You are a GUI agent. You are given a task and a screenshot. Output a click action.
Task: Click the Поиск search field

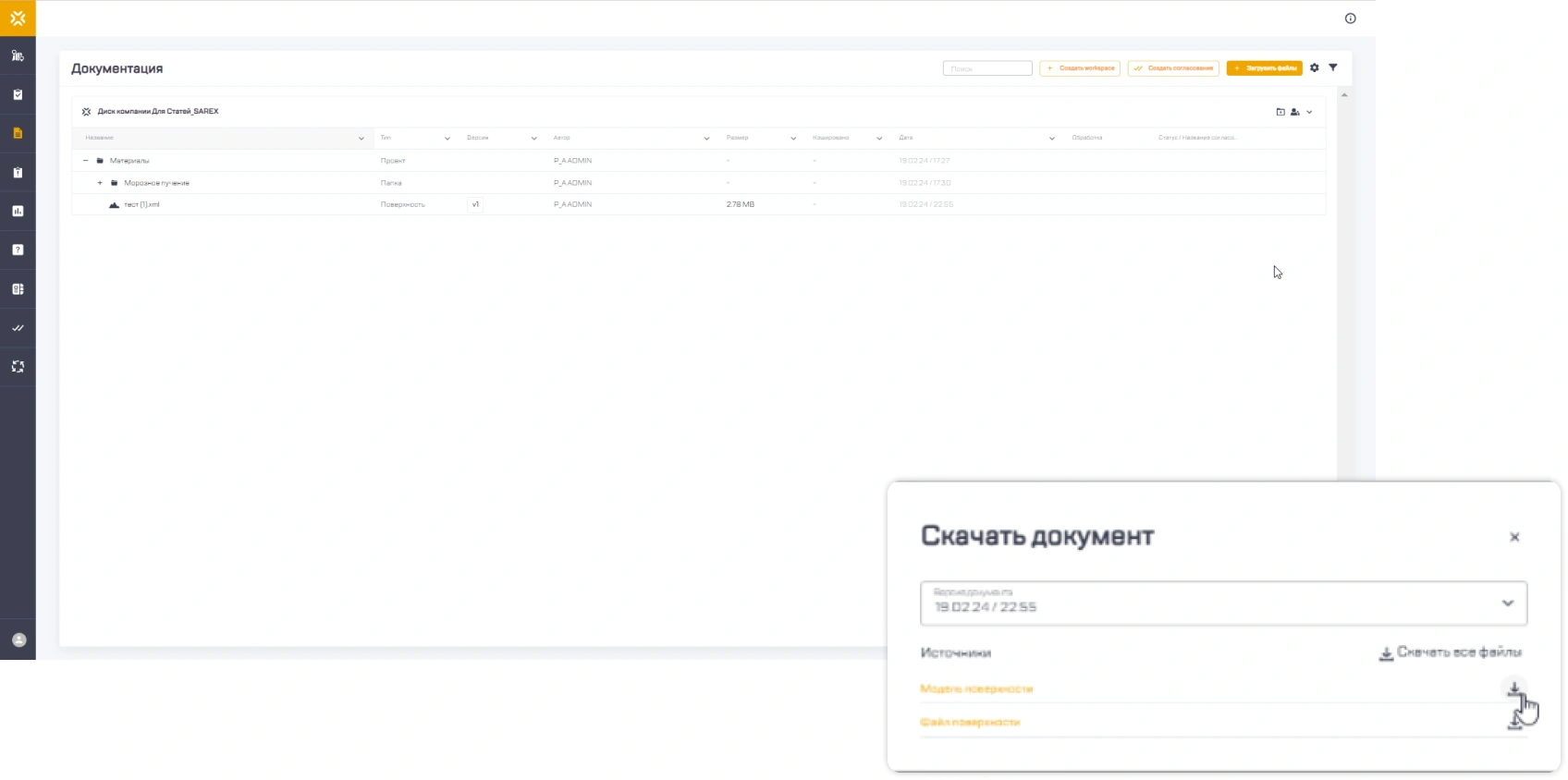point(986,68)
